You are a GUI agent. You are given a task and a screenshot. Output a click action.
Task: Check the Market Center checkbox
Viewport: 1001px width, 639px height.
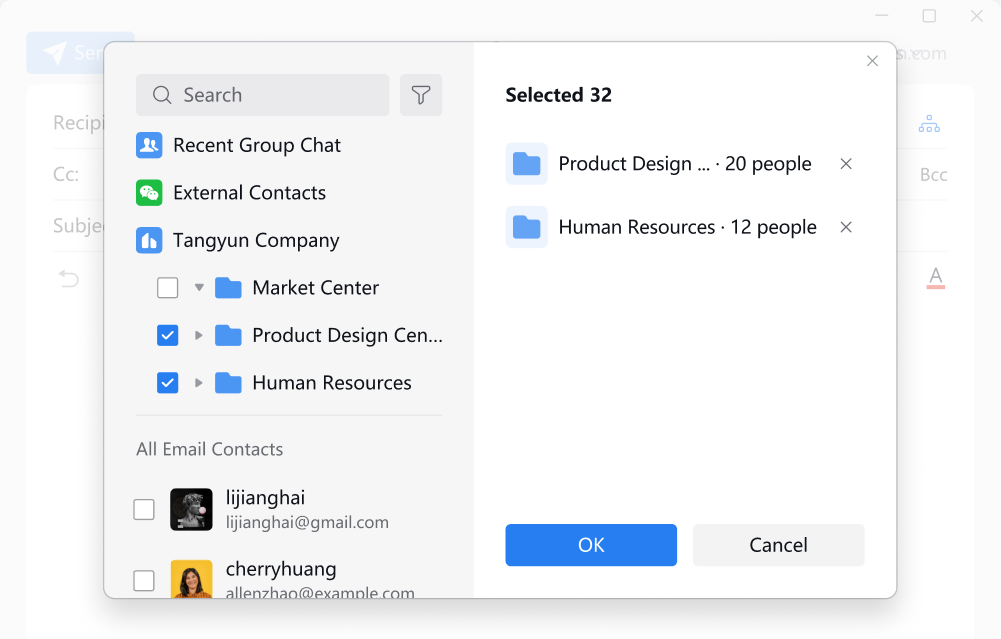pyautogui.click(x=168, y=288)
